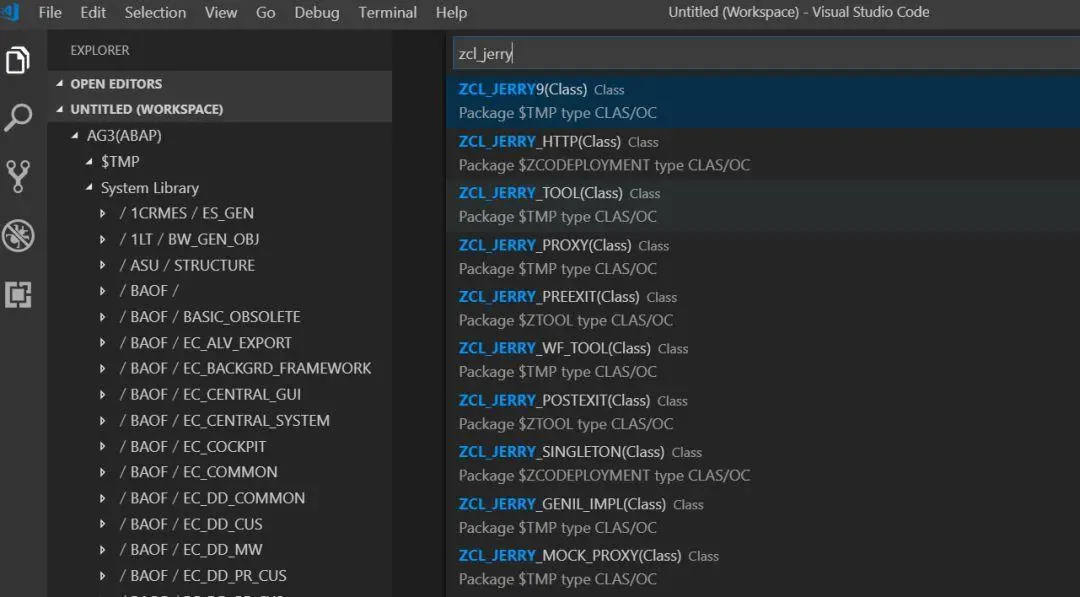Pick ZCL_JERRY_TOOL(Class) from results
The image size is (1080, 597).
[x=763, y=205]
